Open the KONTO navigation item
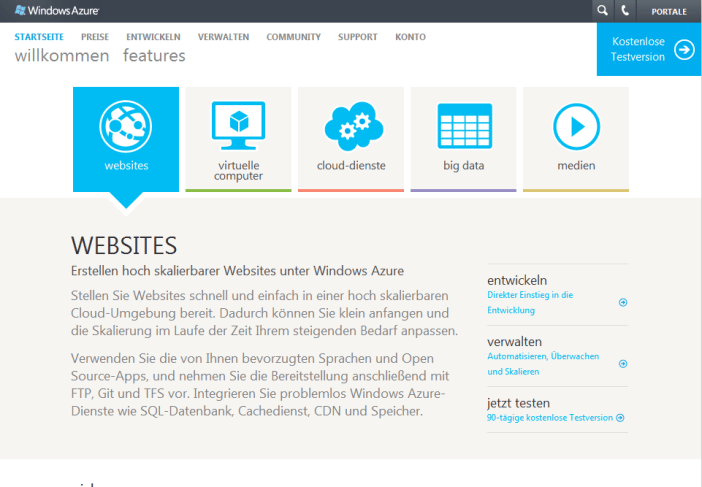702x487 pixels. (410, 37)
